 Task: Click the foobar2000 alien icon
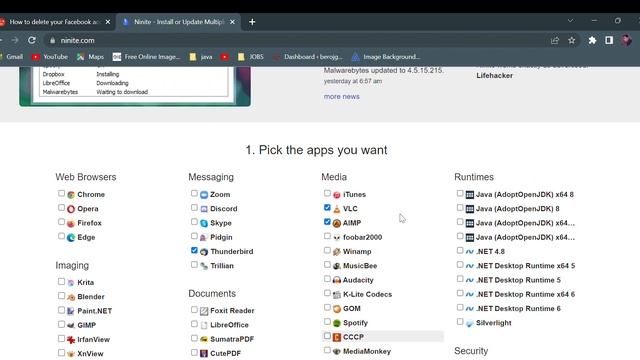coord(337,238)
